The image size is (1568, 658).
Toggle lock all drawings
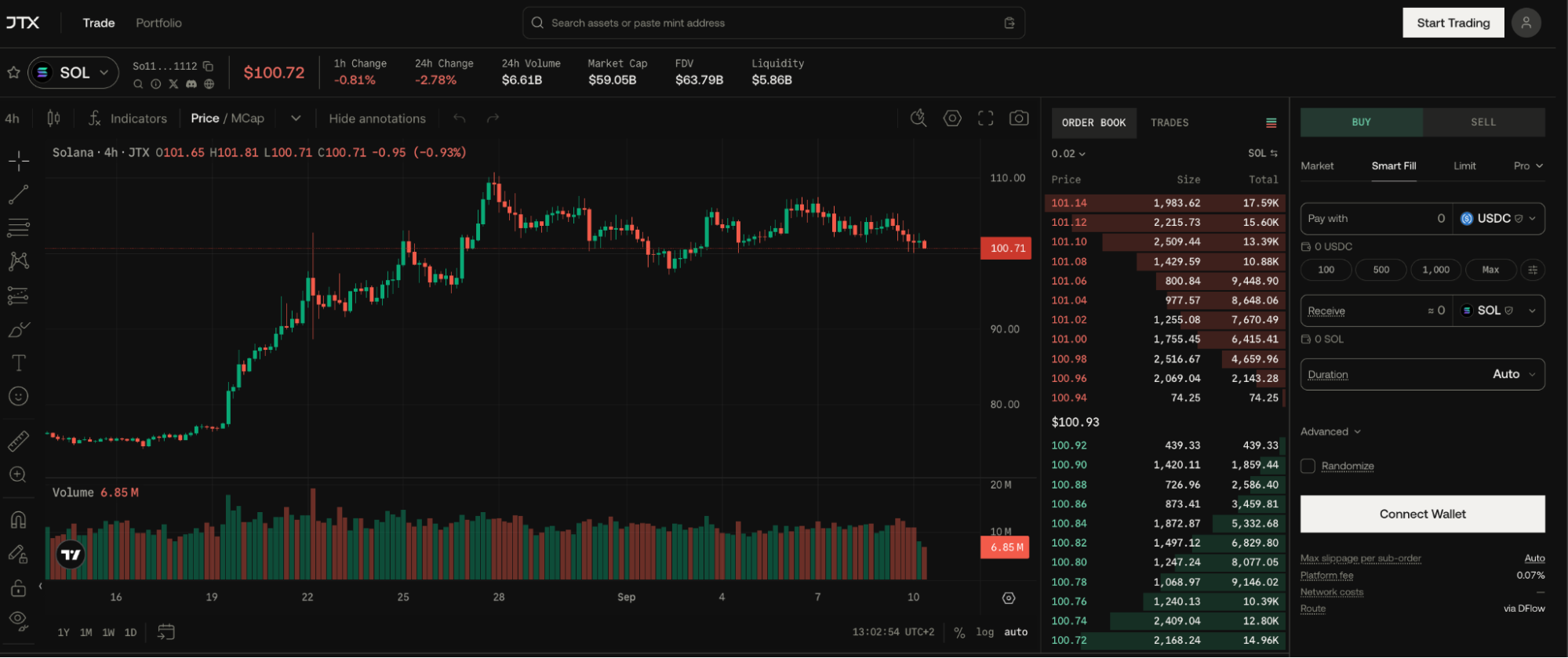[19, 588]
